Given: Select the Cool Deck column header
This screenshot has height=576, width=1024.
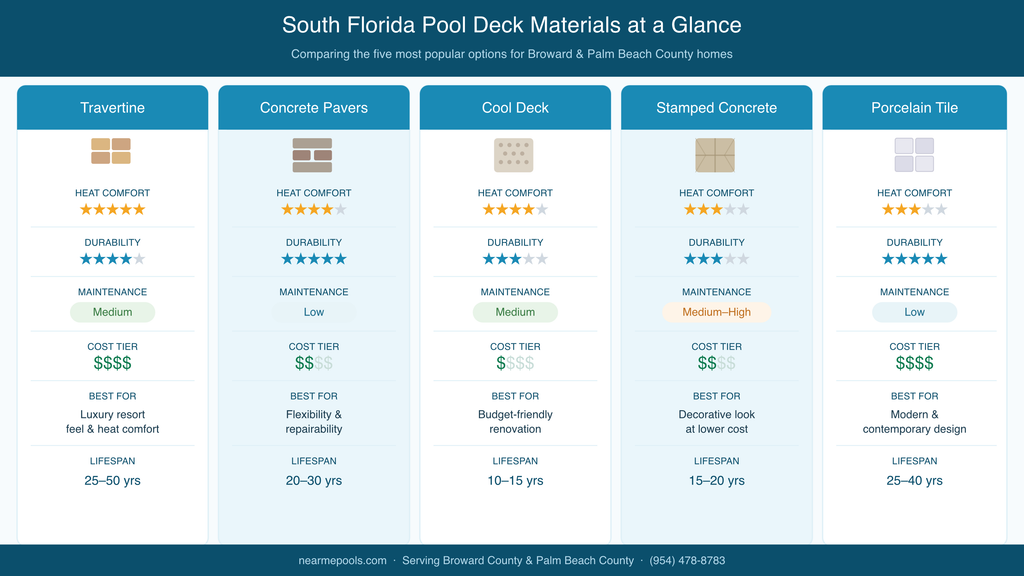Looking at the screenshot, I should (515, 108).
